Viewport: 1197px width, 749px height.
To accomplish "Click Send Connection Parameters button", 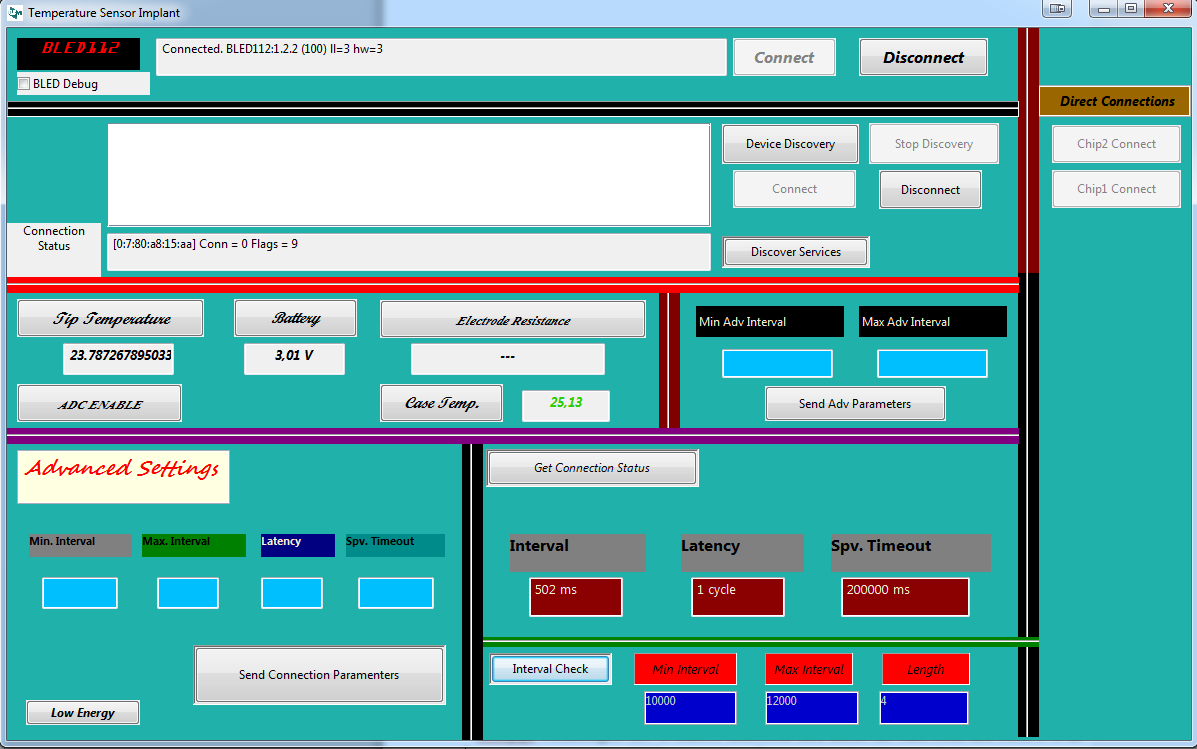I will point(319,675).
